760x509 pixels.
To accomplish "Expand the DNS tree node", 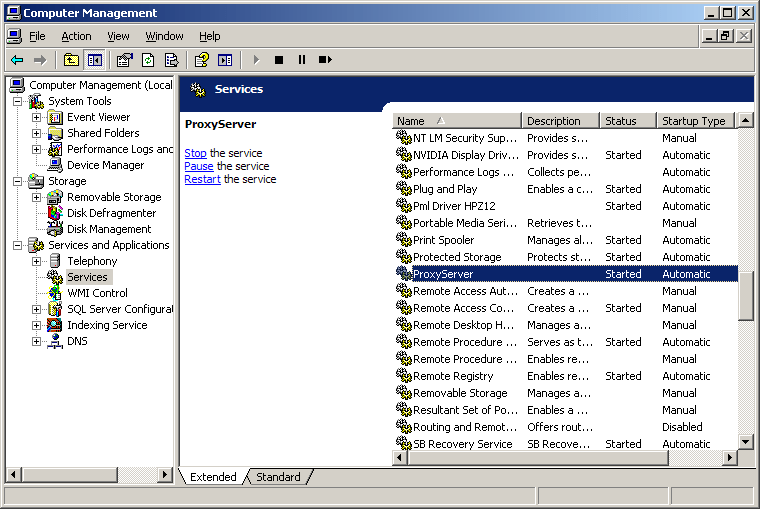I will (x=36, y=341).
